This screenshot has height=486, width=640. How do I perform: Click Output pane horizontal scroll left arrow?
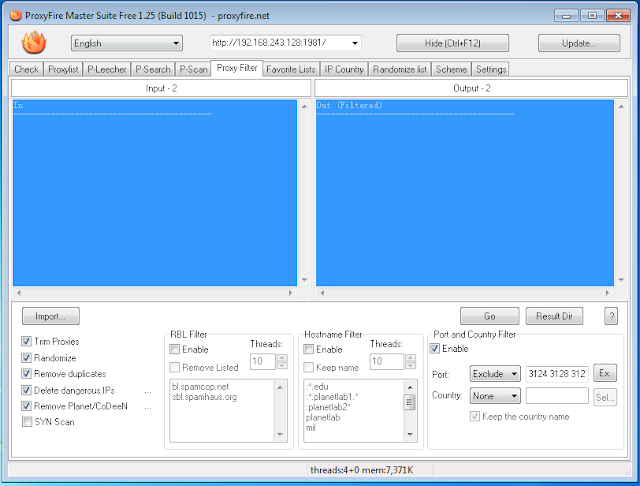[322, 293]
